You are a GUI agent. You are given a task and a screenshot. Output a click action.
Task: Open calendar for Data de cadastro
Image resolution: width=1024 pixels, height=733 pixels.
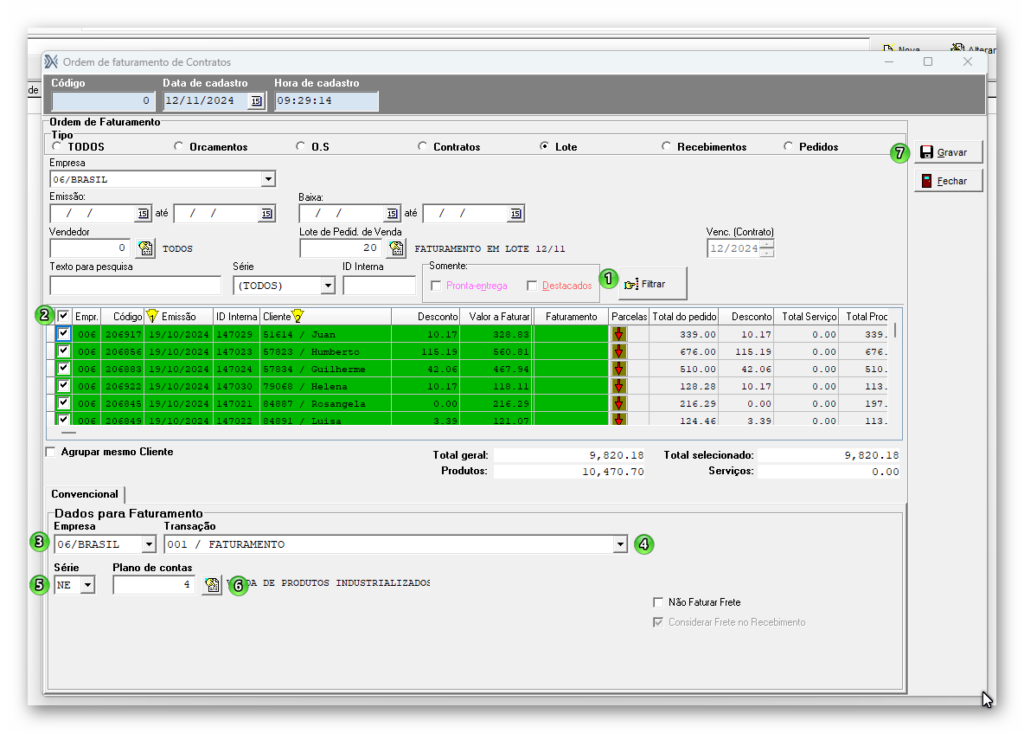tap(256, 101)
